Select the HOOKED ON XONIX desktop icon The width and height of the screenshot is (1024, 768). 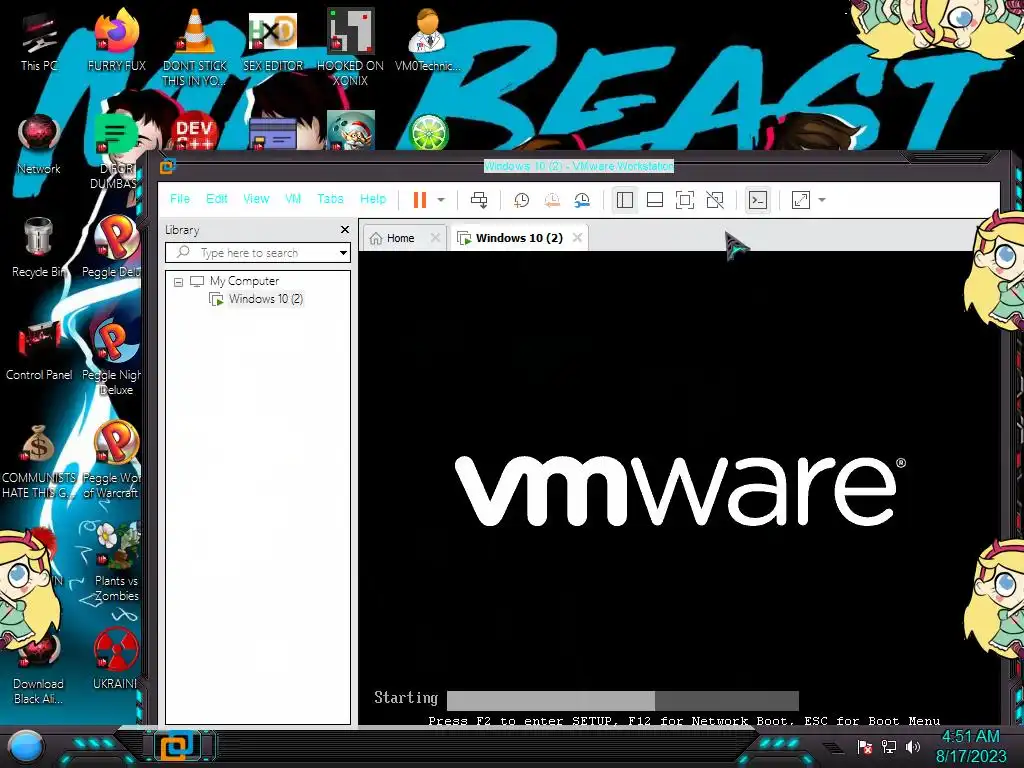pos(350,47)
